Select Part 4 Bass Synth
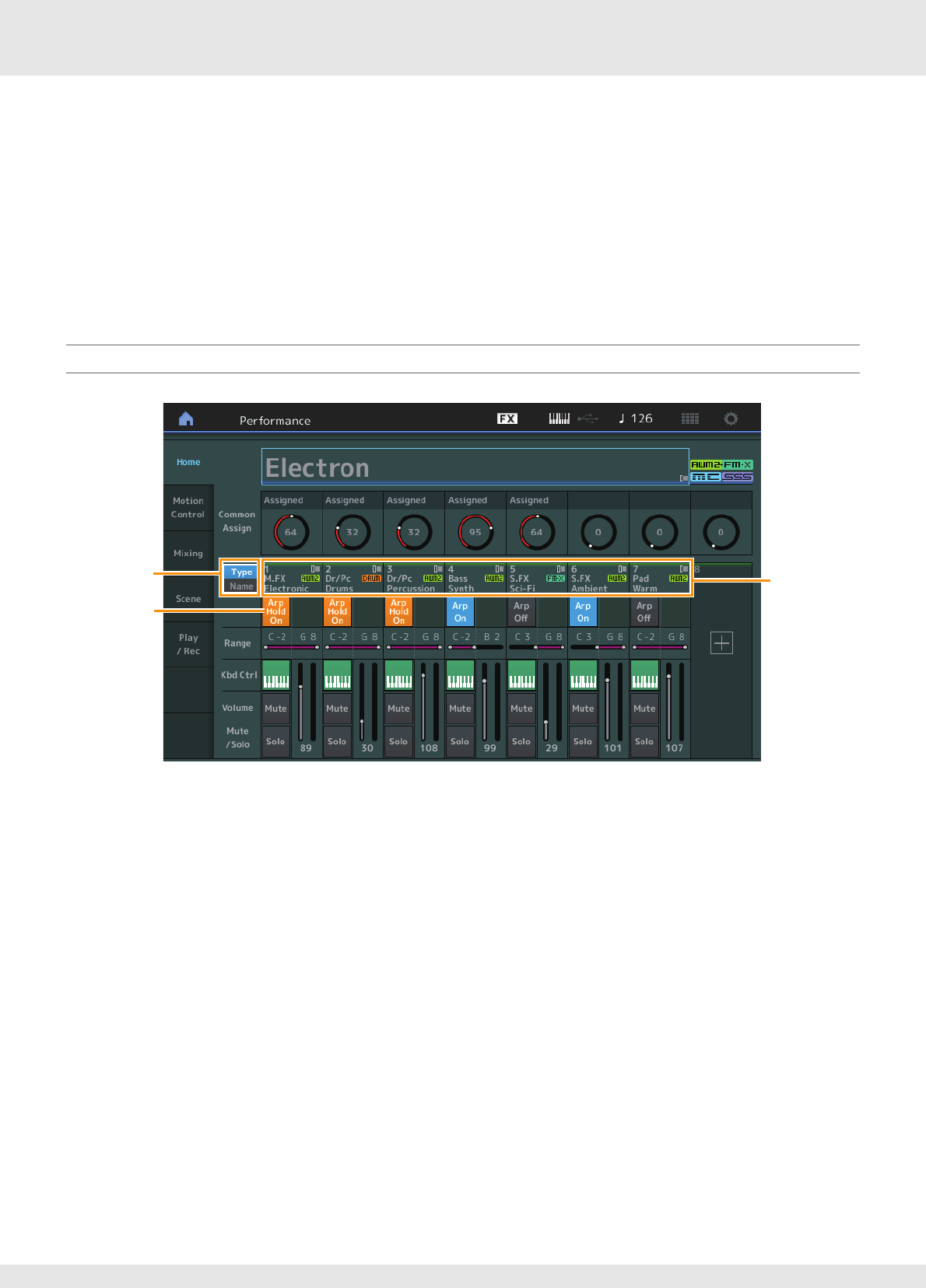 (476, 579)
